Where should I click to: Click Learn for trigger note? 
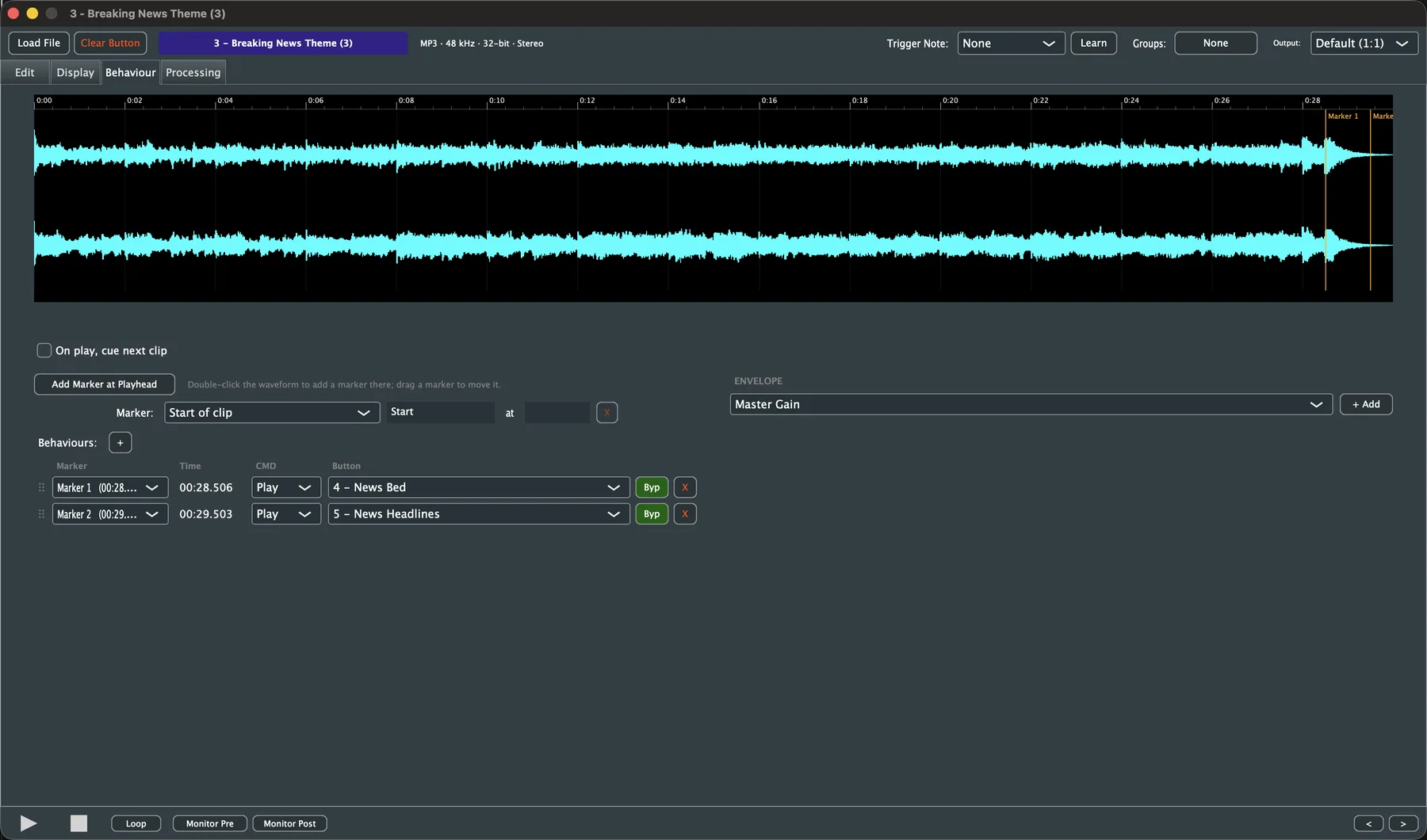coord(1093,44)
